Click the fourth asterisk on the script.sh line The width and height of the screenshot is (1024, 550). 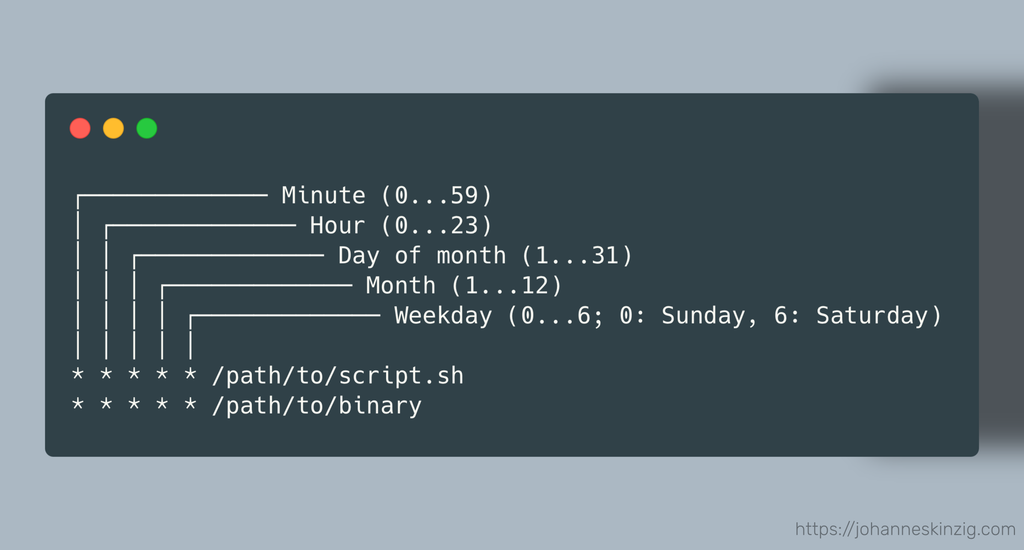point(162,378)
